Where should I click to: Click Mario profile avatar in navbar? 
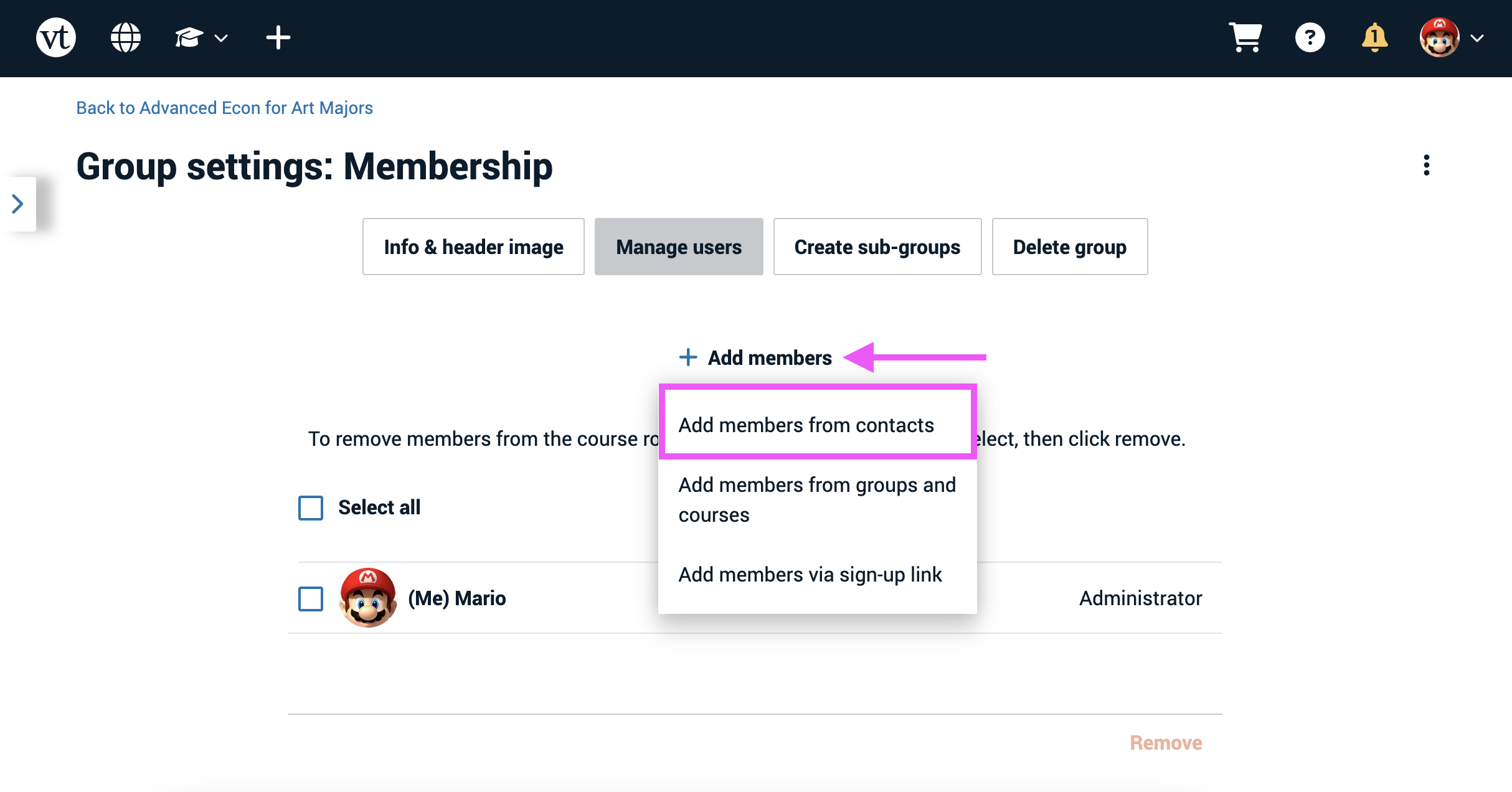[1439, 38]
